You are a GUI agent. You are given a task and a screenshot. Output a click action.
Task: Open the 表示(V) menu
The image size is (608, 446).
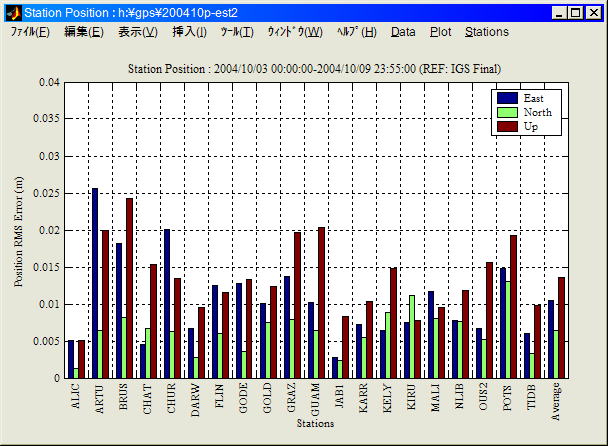tap(137, 32)
